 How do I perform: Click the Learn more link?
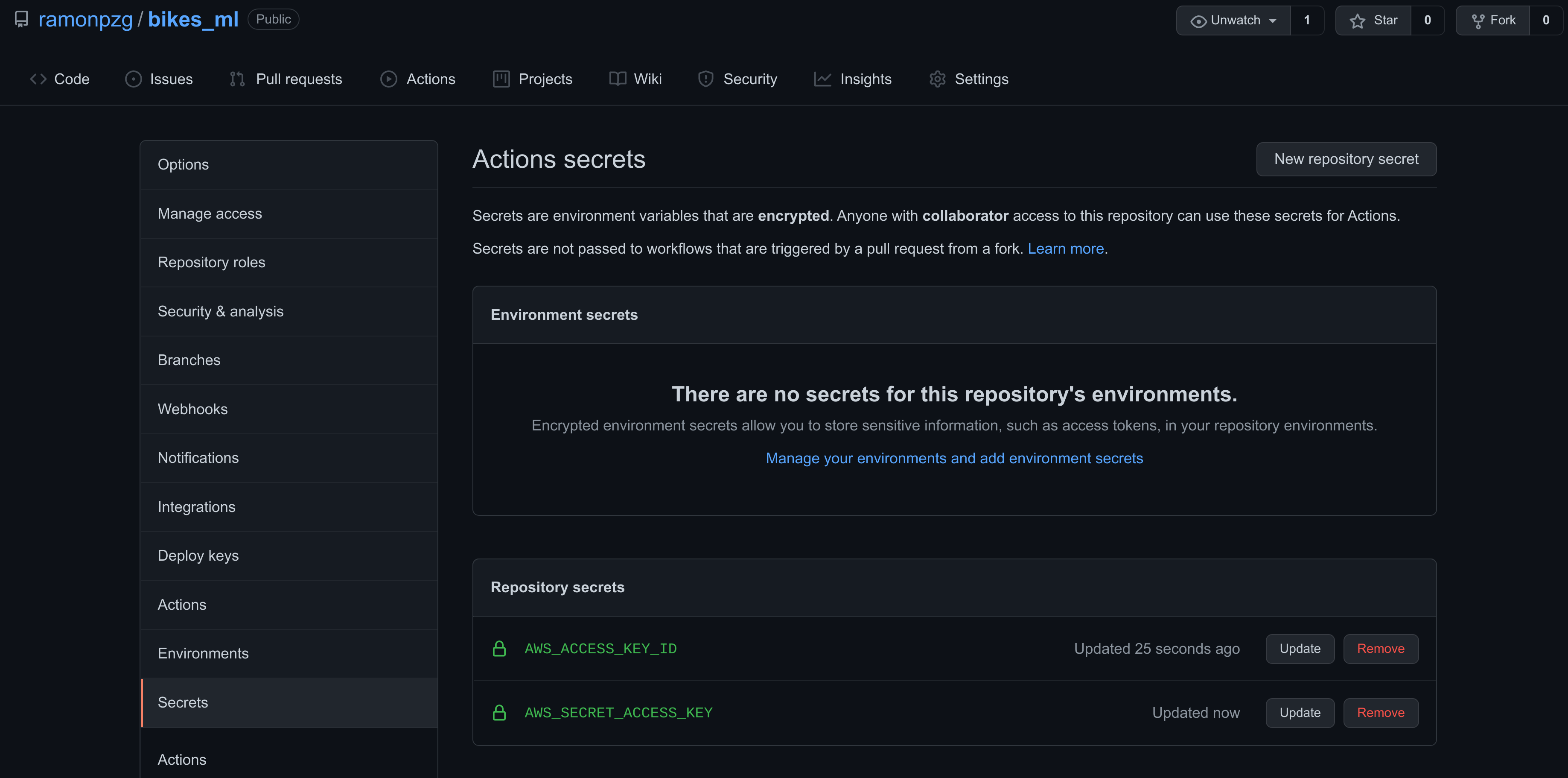tap(1065, 249)
